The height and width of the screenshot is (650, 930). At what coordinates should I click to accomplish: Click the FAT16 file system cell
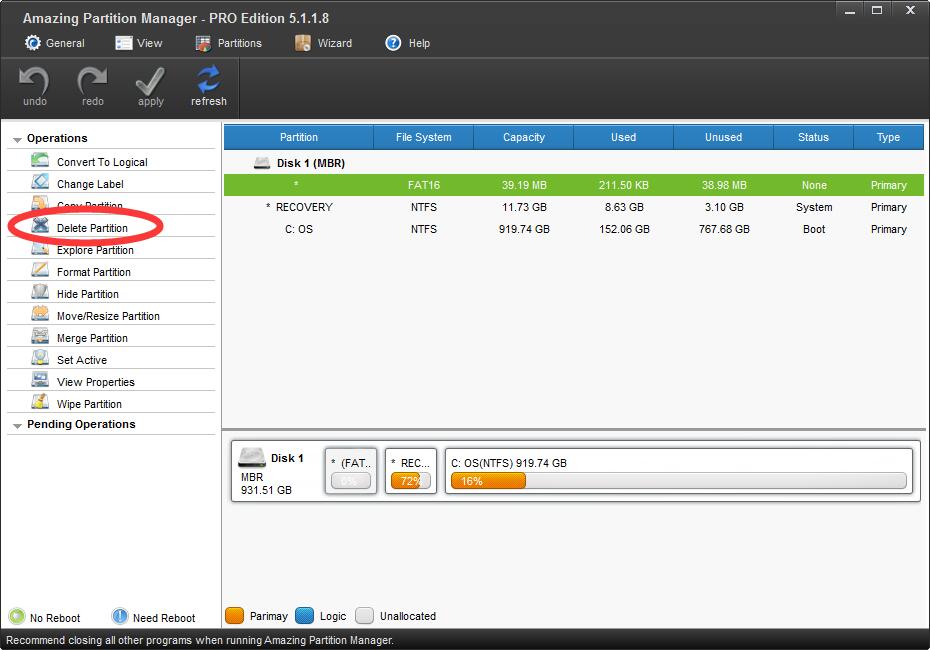[x=423, y=185]
